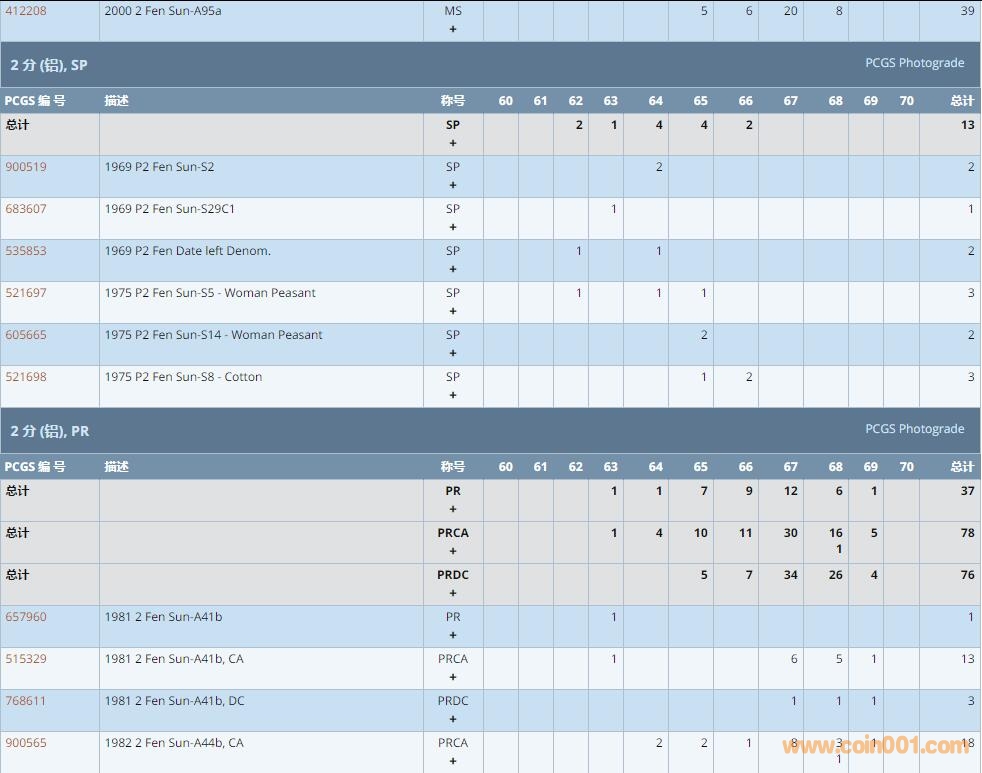The height and width of the screenshot is (773, 982).
Task: Open PCGS number 683607 link
Action: click(x=26, y=209)
